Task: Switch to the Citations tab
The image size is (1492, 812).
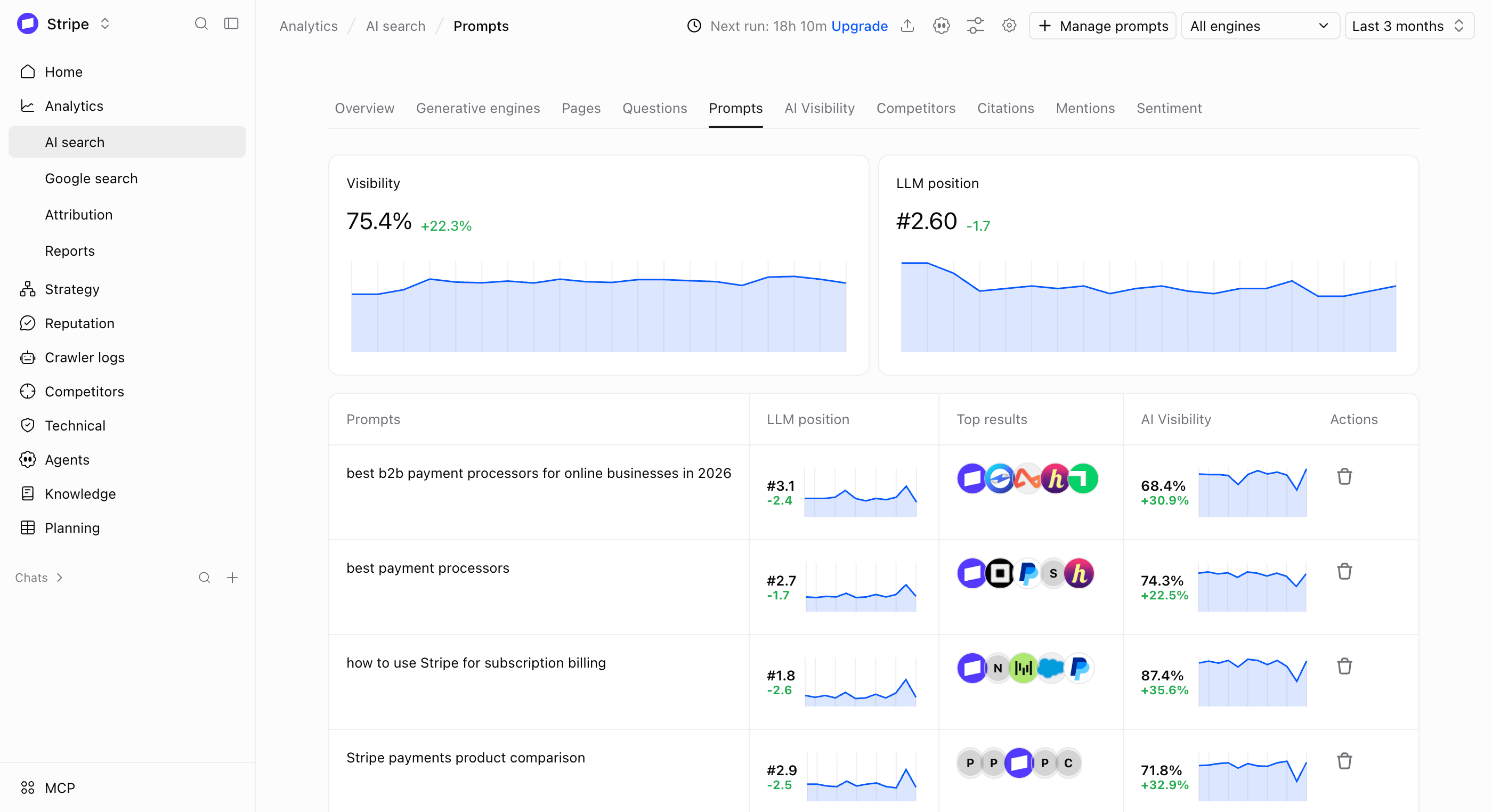Action: 1006,108
